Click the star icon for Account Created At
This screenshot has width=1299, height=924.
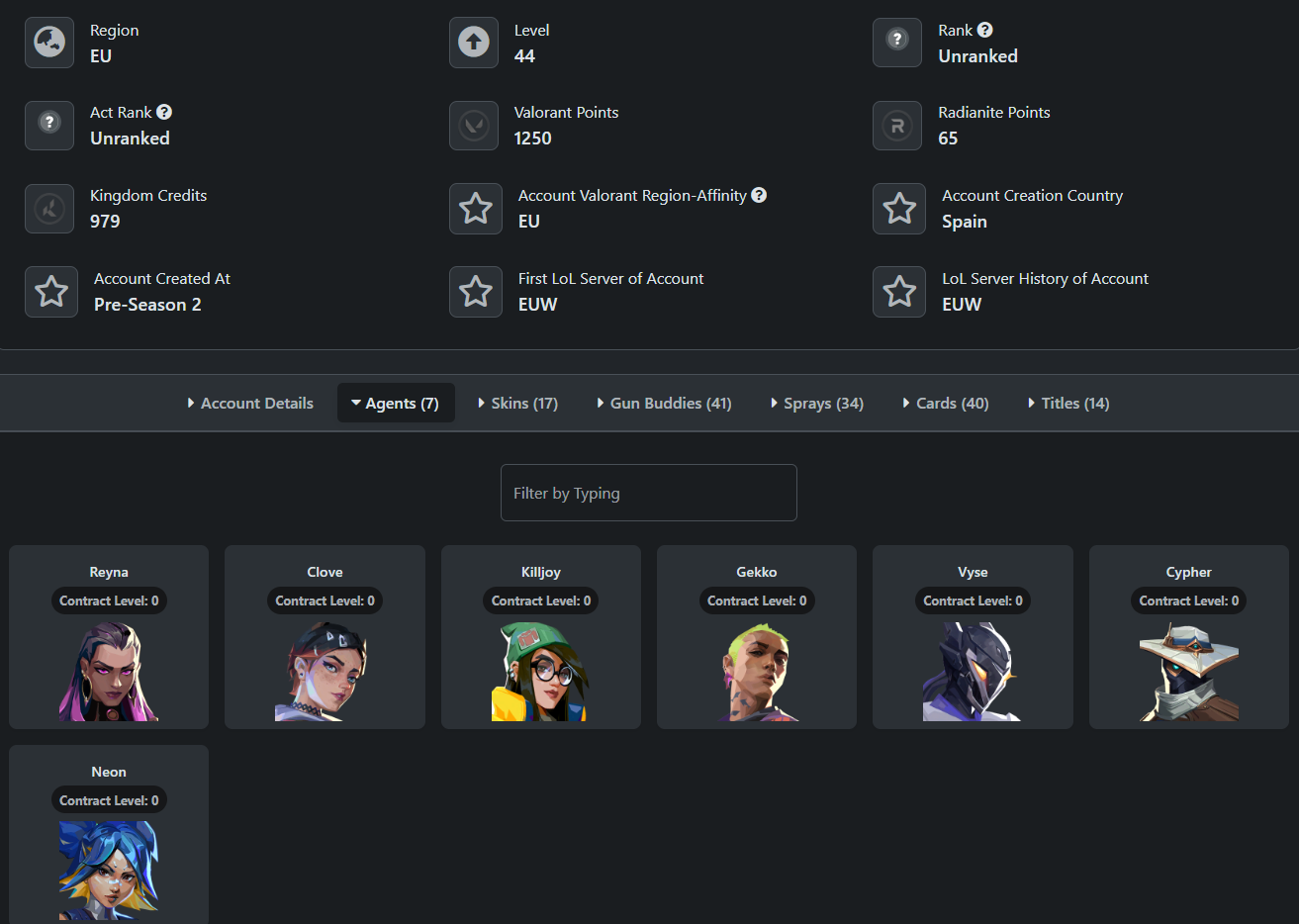pos(51,292)
